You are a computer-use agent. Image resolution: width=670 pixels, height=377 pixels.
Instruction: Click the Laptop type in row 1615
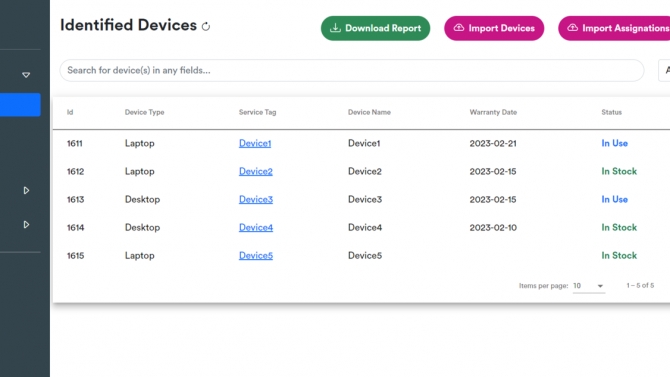click(139, 256)
